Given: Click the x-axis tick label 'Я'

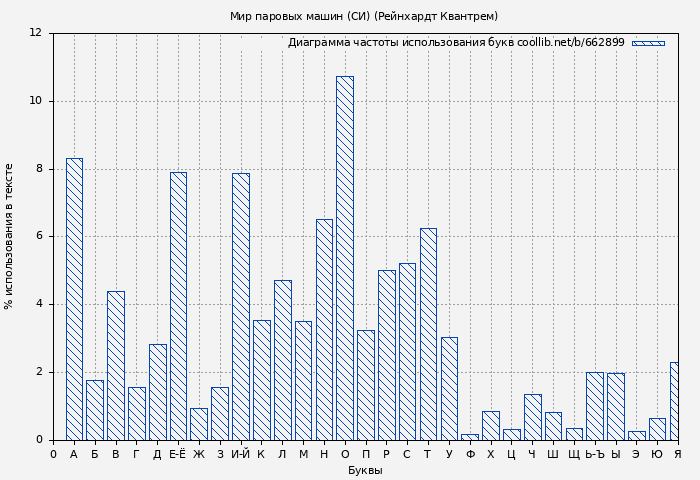Looking at the screenshot, I should pos(677,455).
